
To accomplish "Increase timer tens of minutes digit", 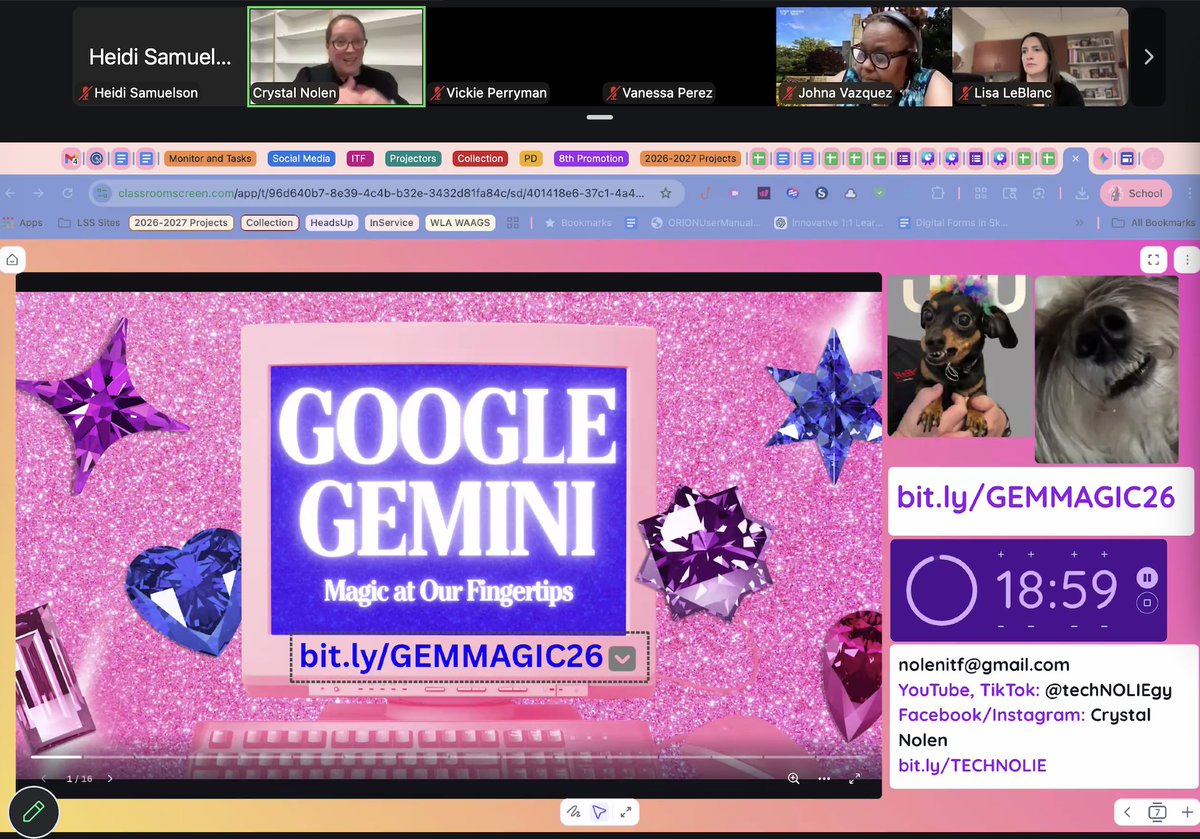I will pyautogui.click(x=1002, y=554).
